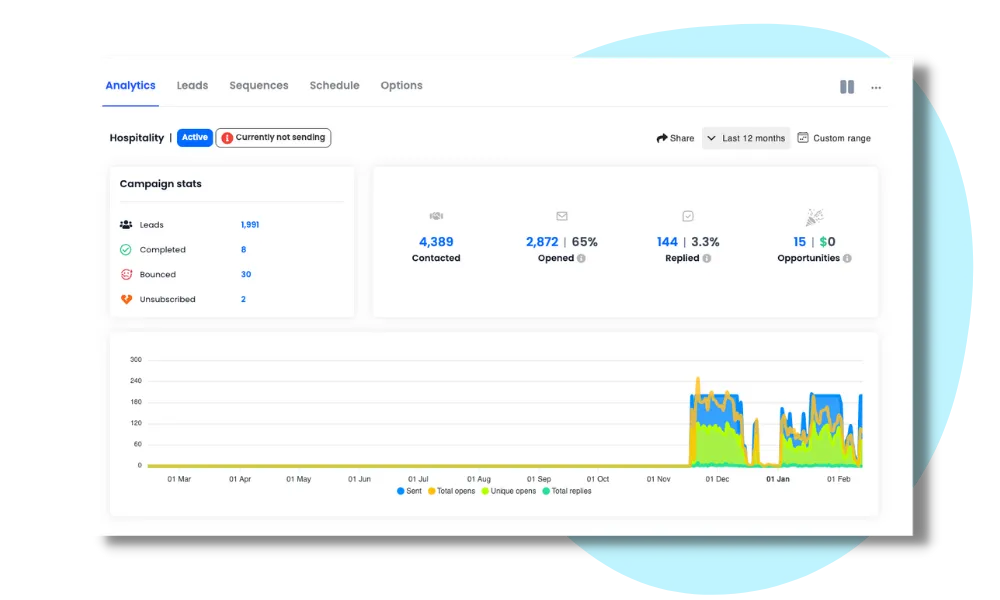The image size is (1000, 600).
Task: Open the Schedule tab
Action: pos(334,86)
